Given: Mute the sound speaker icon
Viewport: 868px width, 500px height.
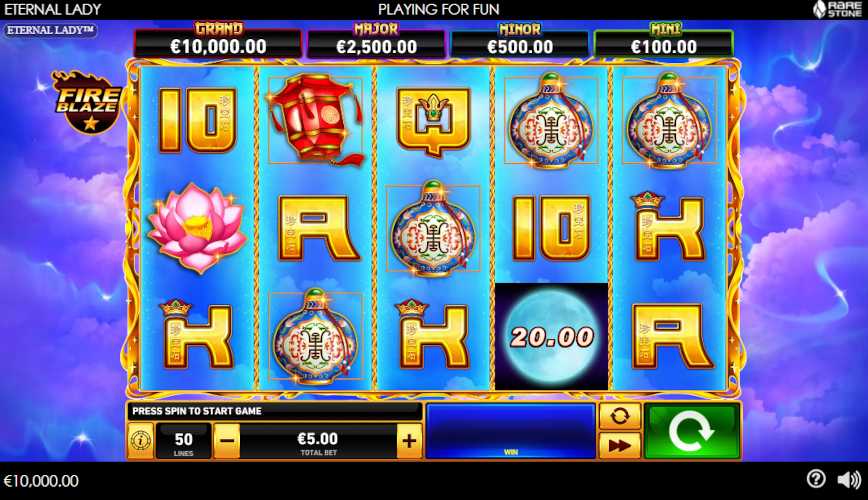Looking at the screenshot, I should click(x=849, y=480).
